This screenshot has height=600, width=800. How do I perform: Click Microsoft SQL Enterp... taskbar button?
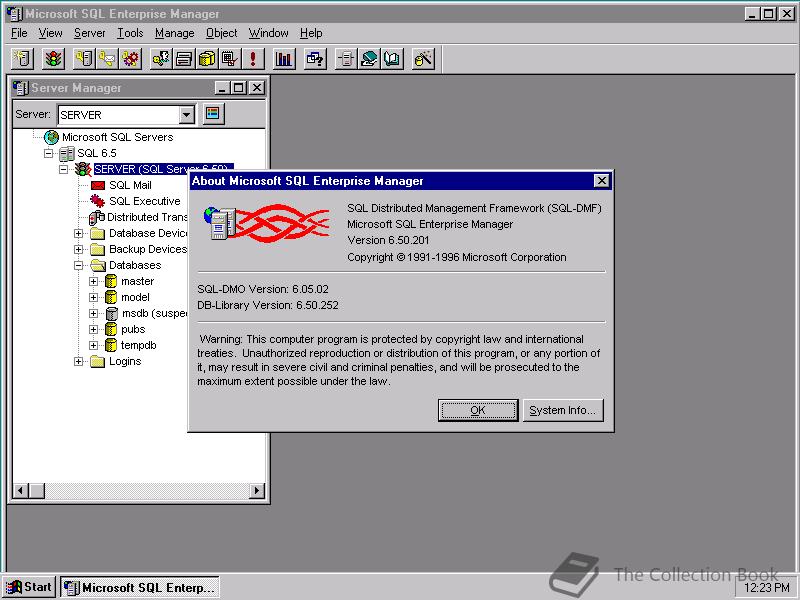(140, 587)
